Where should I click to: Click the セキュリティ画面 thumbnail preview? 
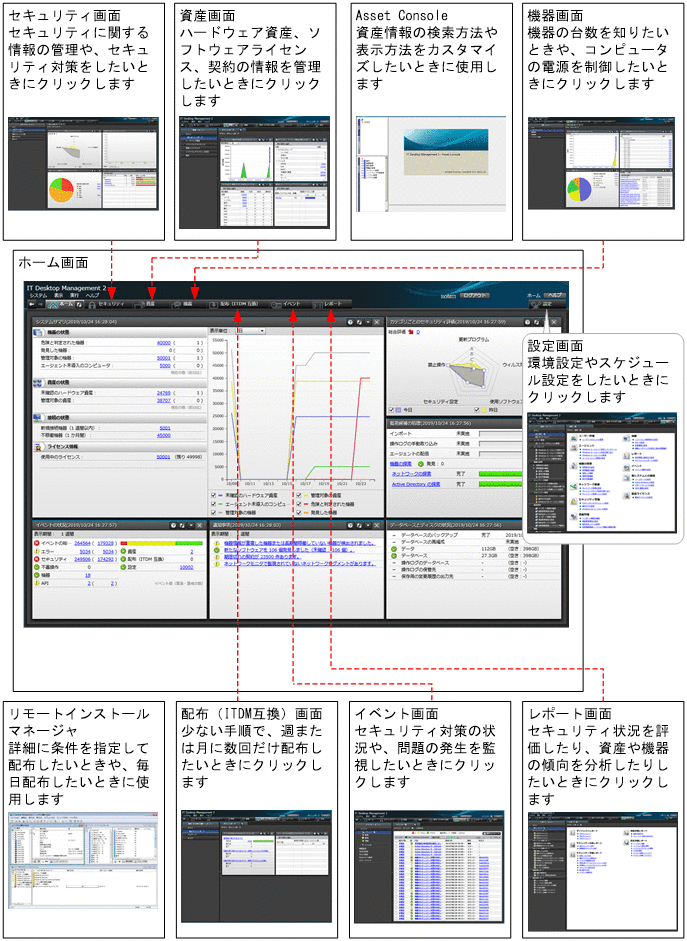[83, 163]
